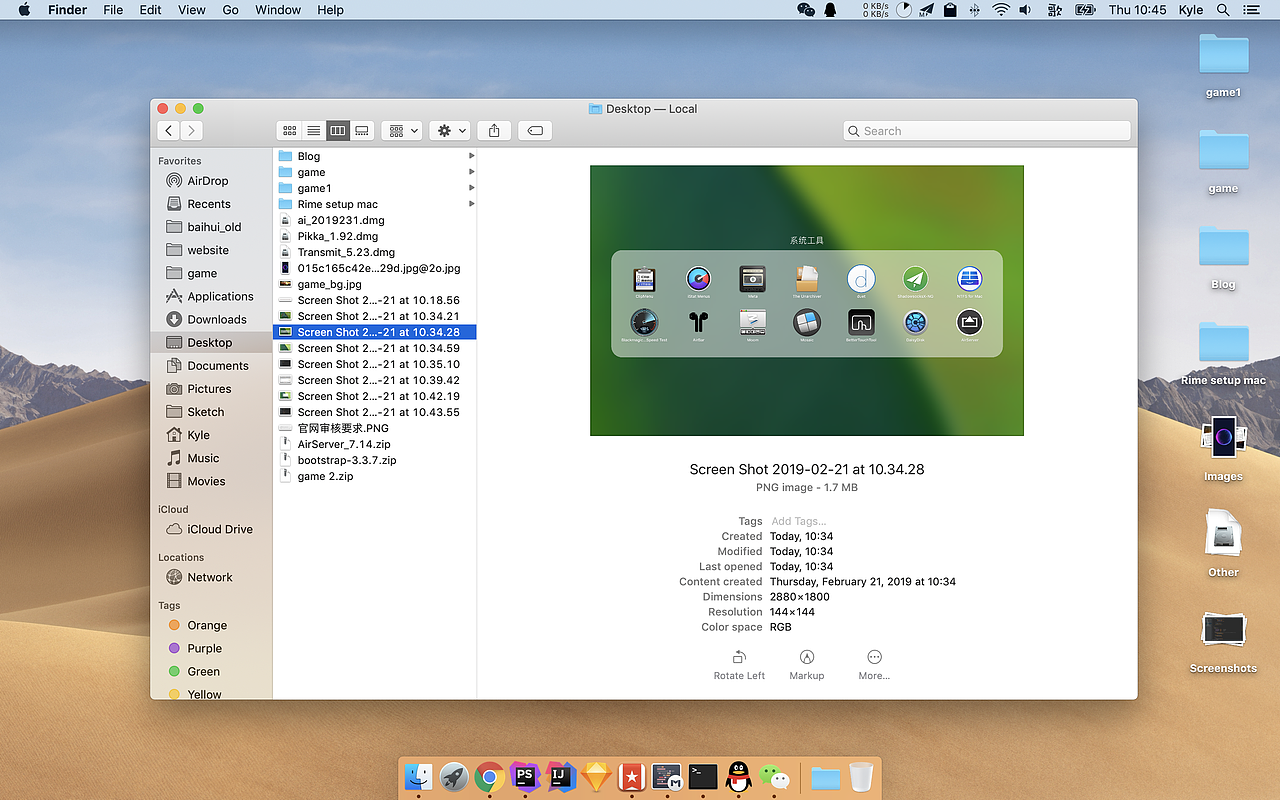Open Sketch app from the Dock
Screen dimensions: 1280x800
(596, 776)
